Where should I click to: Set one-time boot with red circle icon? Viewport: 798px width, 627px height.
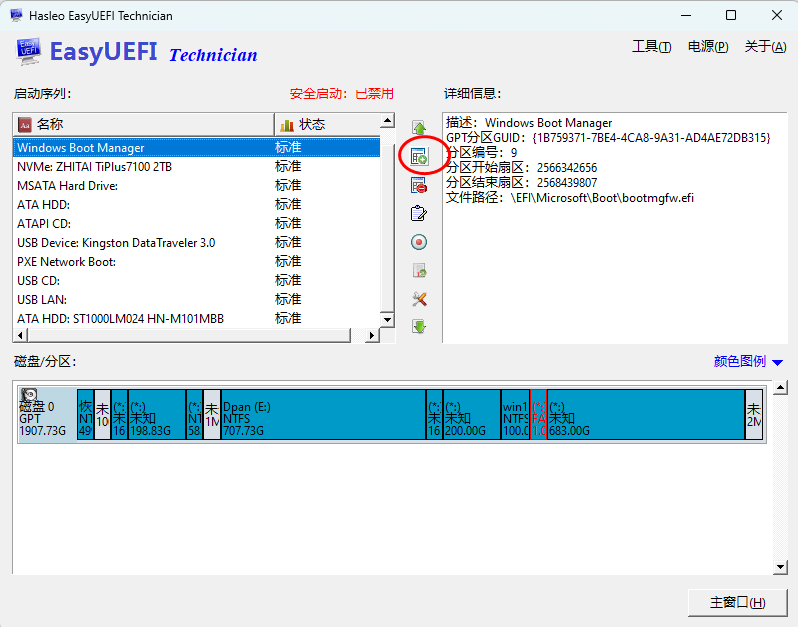[419, 242]
